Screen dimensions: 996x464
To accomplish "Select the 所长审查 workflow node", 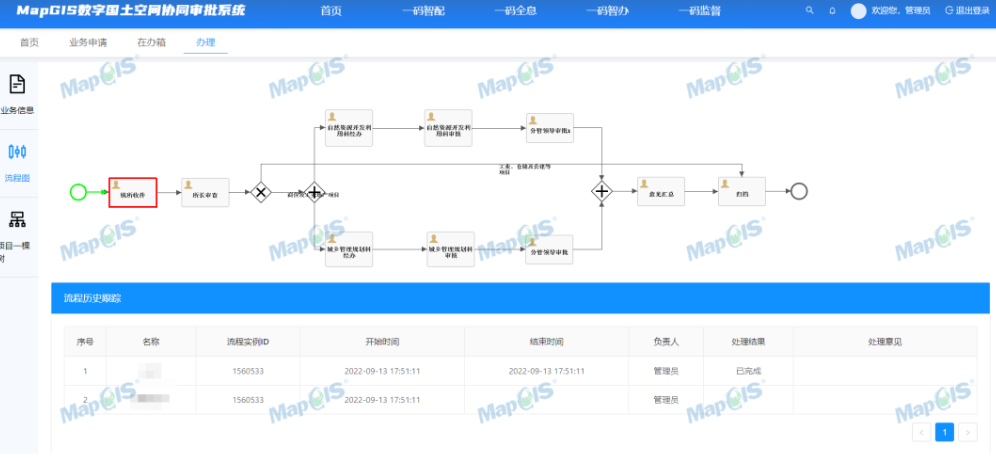I will [x=206, y=192].
